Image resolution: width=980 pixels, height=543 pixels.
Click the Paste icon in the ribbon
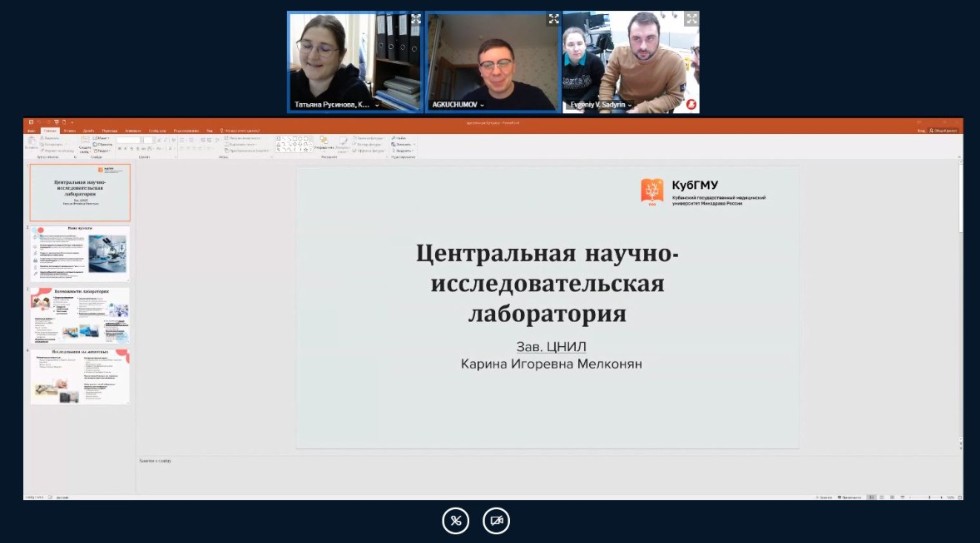tap(32, 143)
